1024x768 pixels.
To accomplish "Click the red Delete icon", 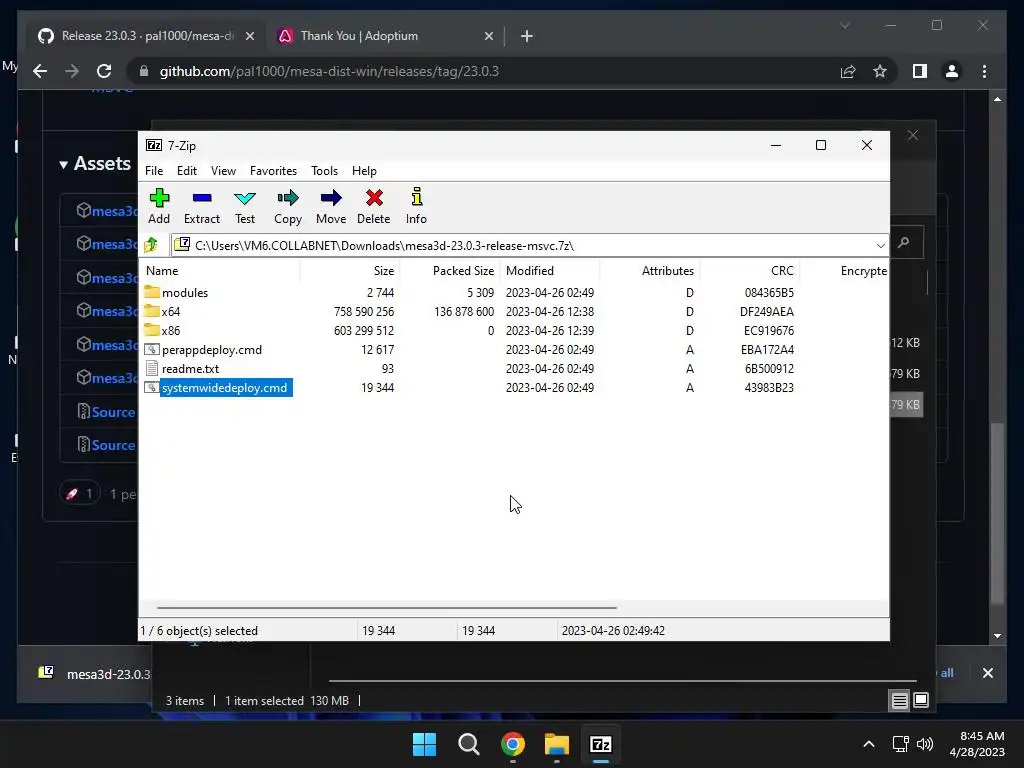I will click(374, 206).
